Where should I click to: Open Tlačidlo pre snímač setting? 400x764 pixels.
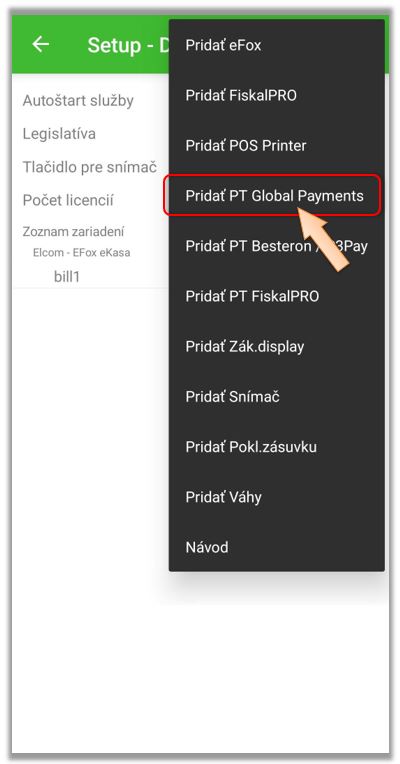(x=90, y=167)
